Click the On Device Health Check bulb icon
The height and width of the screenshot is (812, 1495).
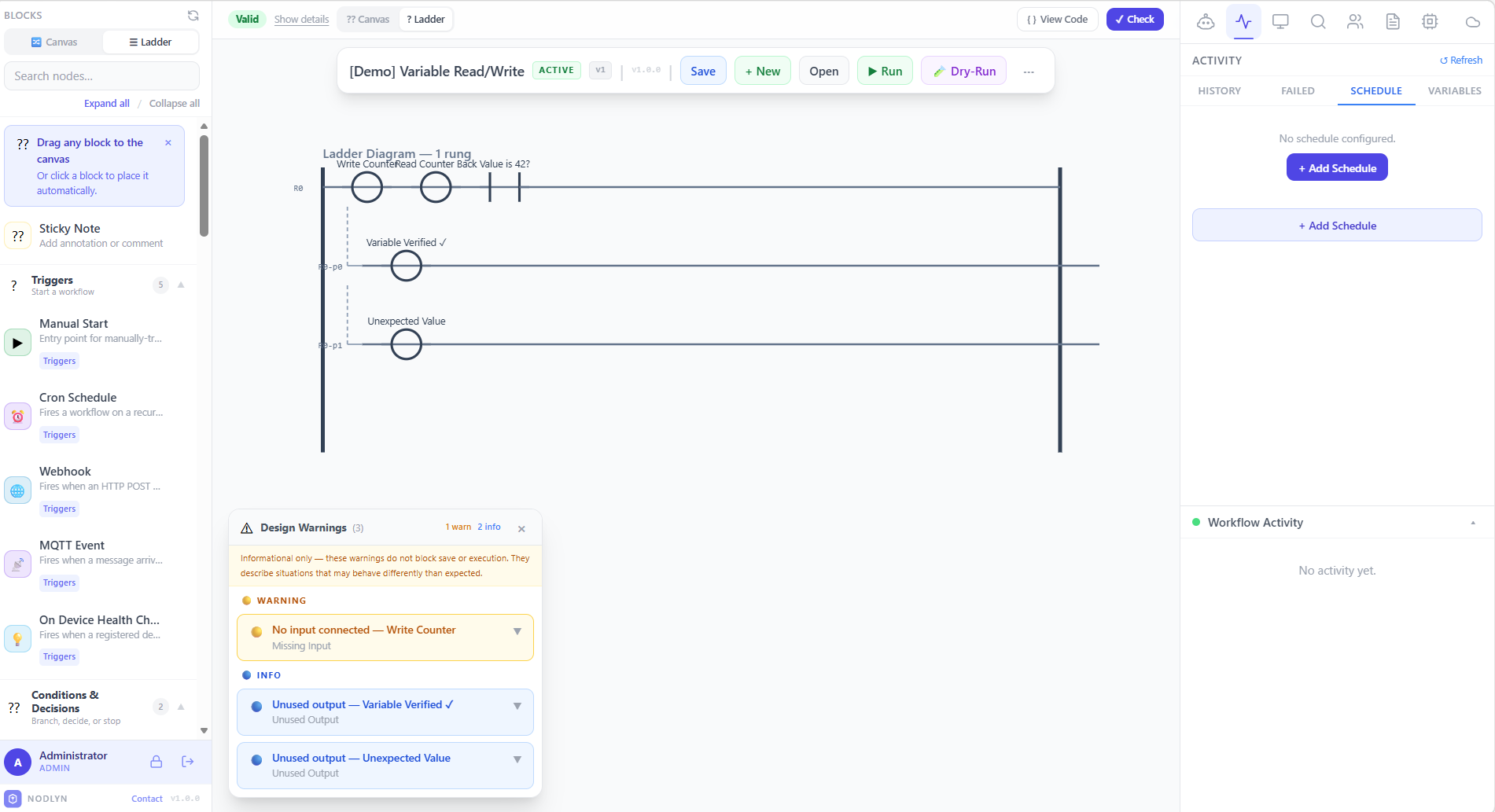click(x=17, y=639)
